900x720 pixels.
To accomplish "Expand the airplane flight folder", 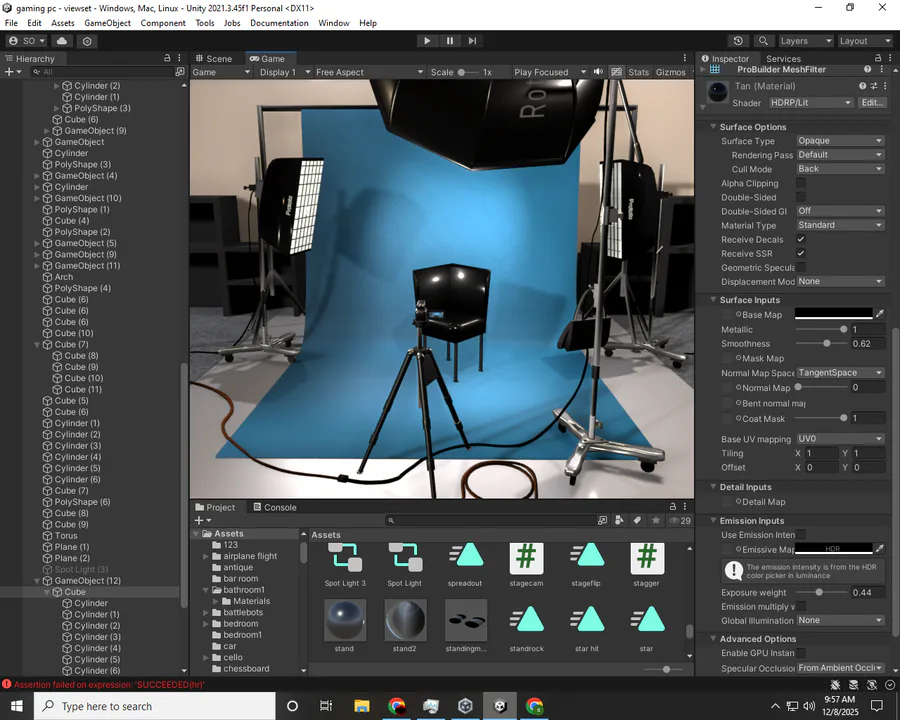I will pos(205,556).
